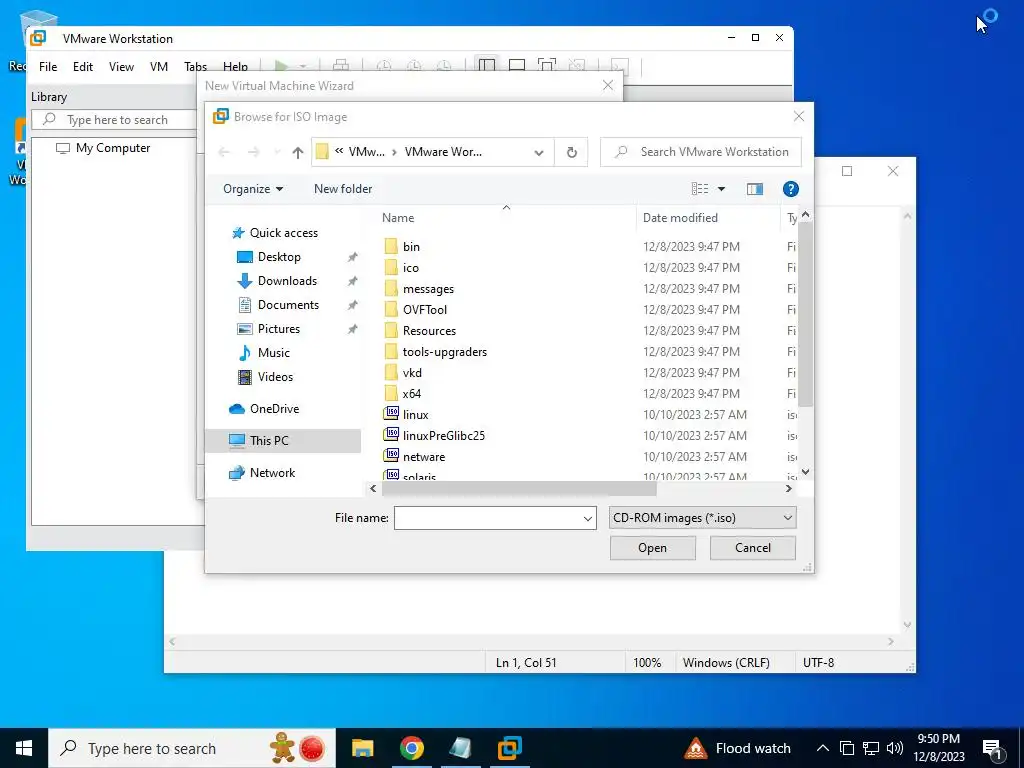Open the volume control in system tray

tap(895, 748)
